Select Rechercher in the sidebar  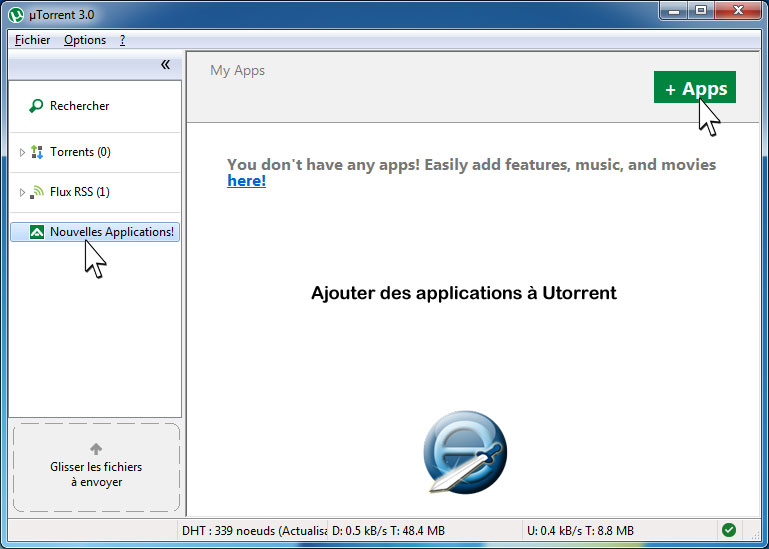(79, 105)
